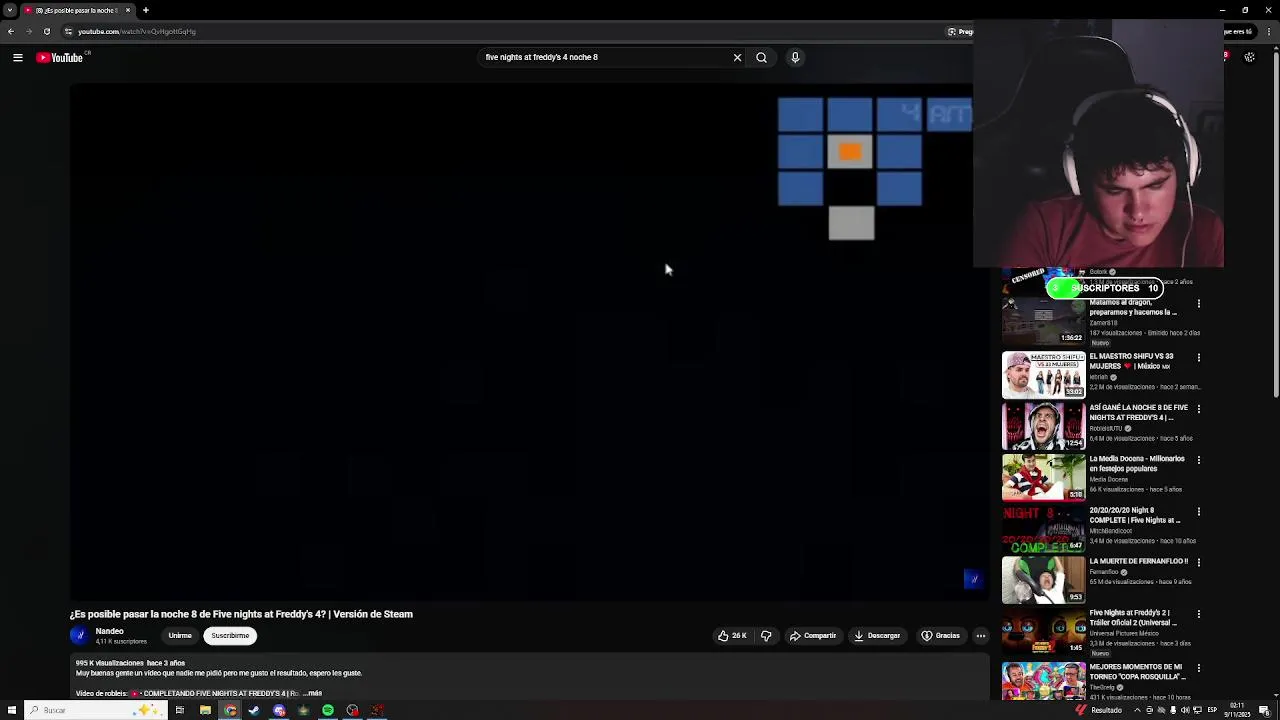Open Nandeo channel avatar
The height and width of the screenshot is (720, 1280).
point(79,636)
